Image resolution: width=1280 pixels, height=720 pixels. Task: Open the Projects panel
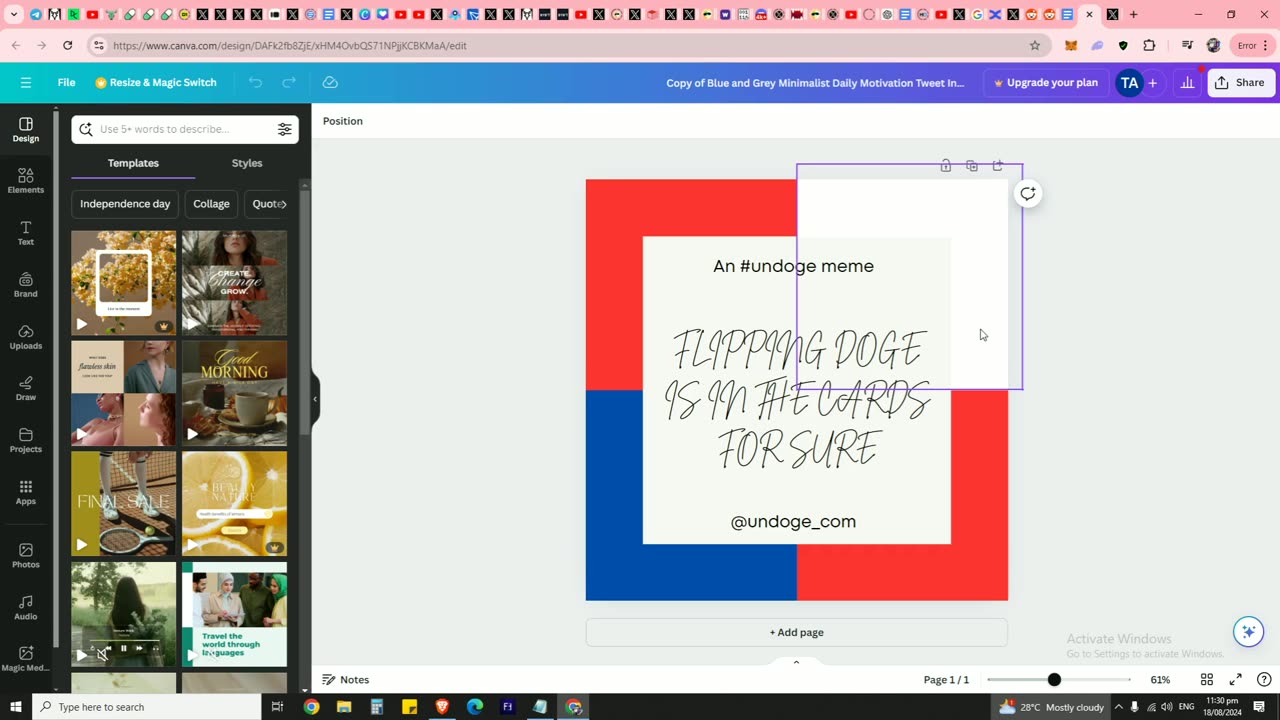coord(26,441)
